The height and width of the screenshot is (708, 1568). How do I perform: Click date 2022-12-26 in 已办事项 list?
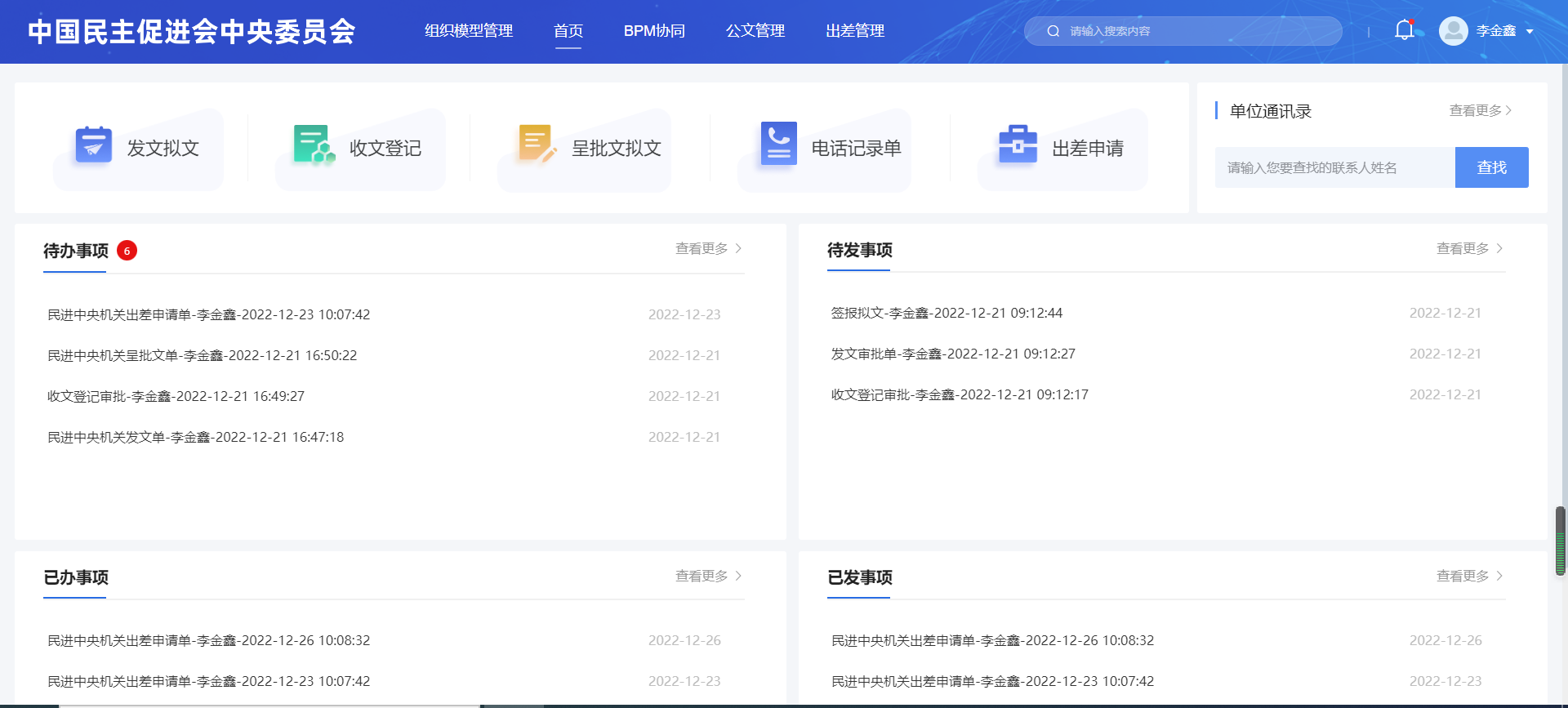coord(684,640)
